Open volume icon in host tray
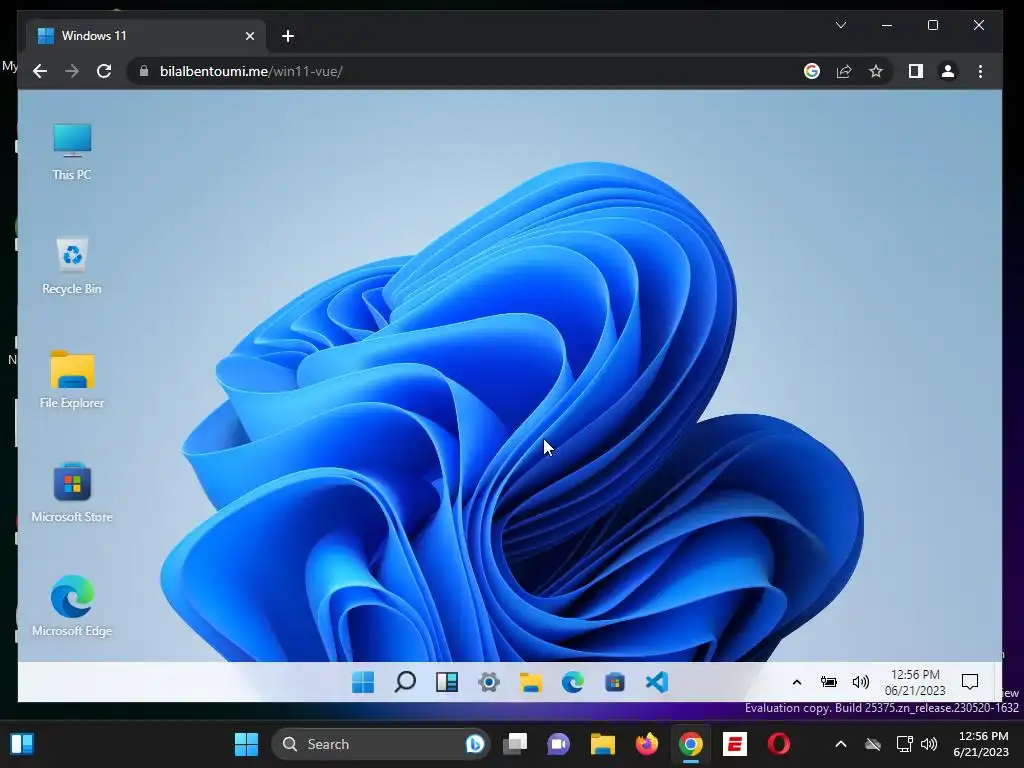 929,744
